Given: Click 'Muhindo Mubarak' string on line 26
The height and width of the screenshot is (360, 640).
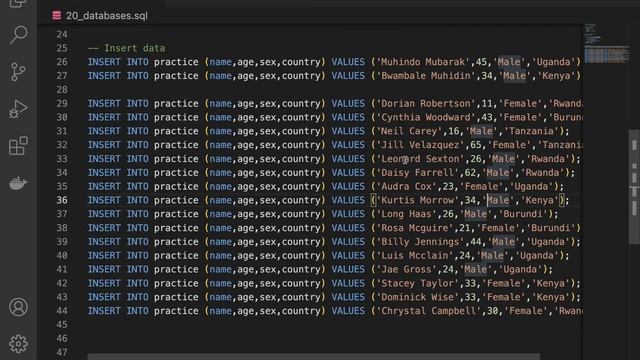Looking at the screenshot, I should [x=423, y=62].
